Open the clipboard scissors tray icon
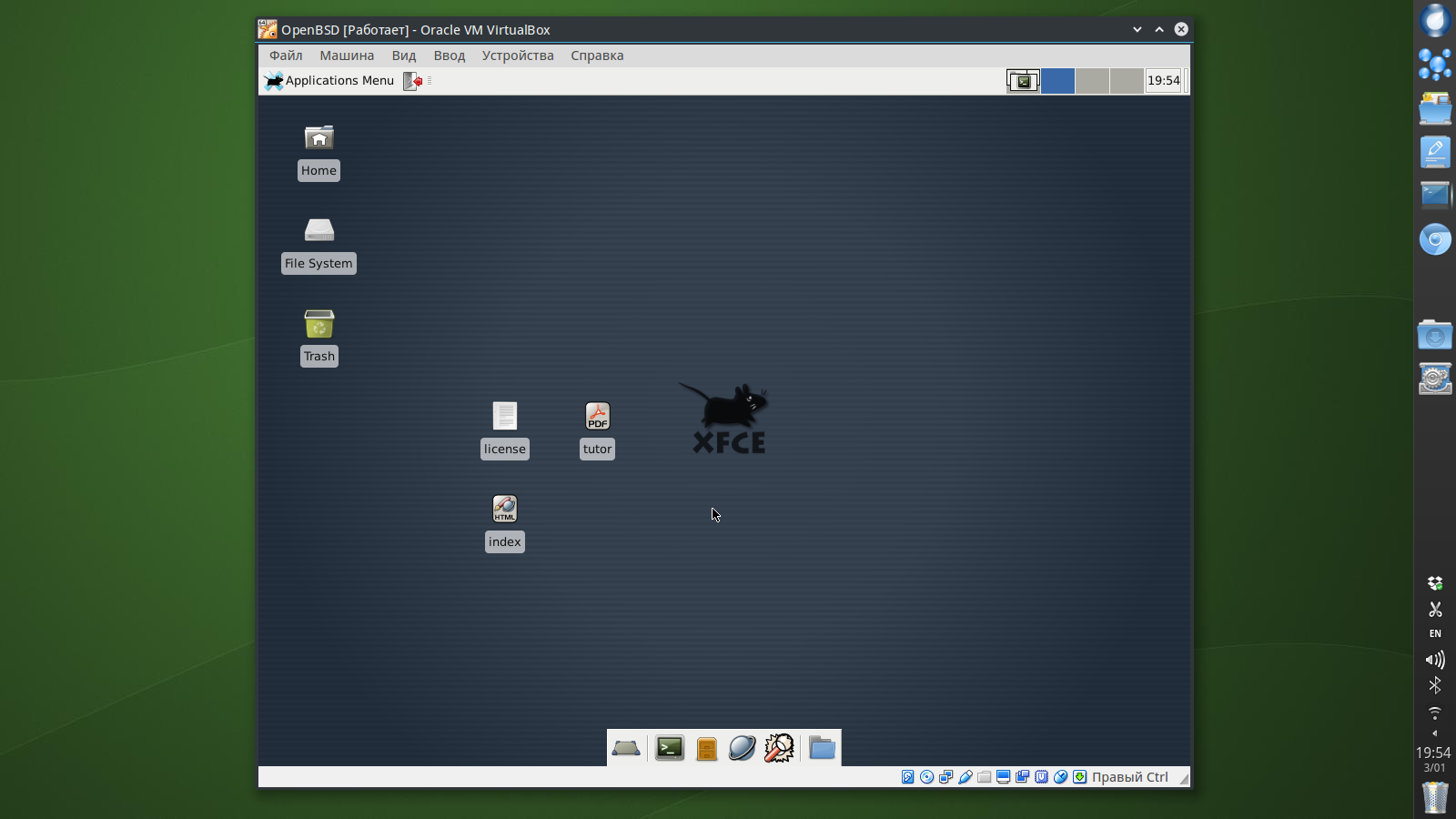 tap(1435, 609)
